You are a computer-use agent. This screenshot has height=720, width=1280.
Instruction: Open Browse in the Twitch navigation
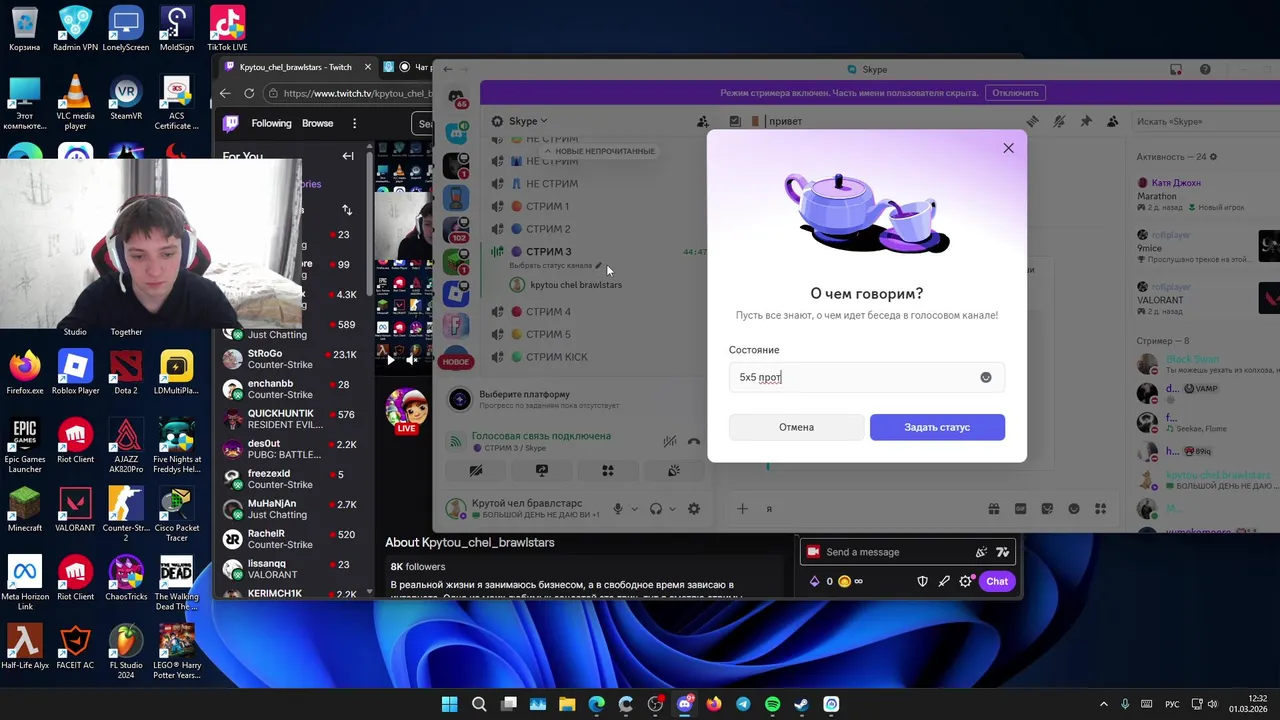[x=317, y=123]
